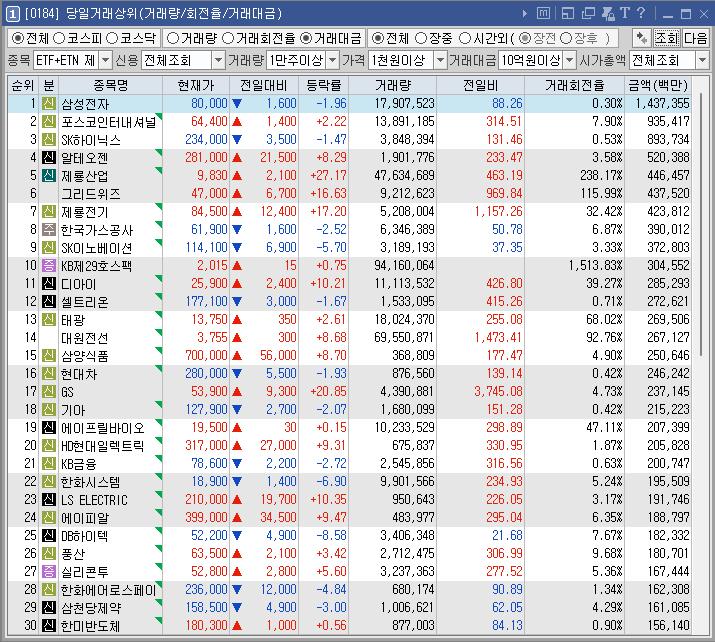Click the black 신 badge of 알테오젠
The height and width of the screenshot is (642, 715).
[49, 158]
